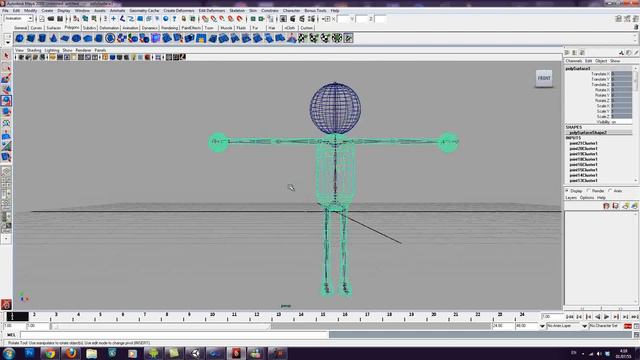Open the Photoshop taskbar icon
Viewport: 640px width, 360px height.
coord(29,353)
